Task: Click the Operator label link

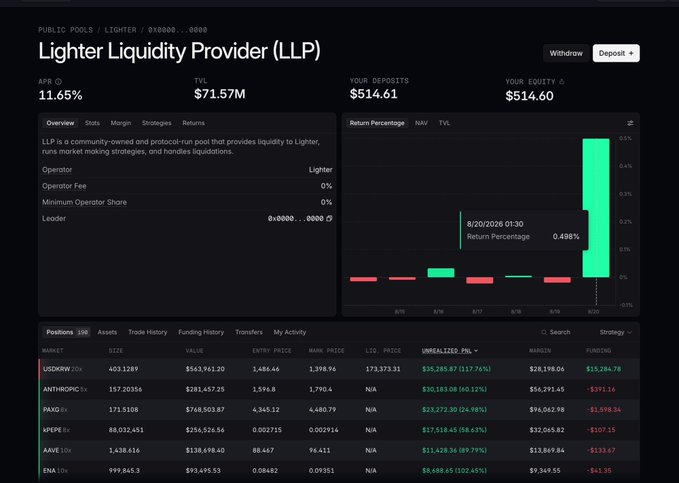Action: (x=57, y=170)
